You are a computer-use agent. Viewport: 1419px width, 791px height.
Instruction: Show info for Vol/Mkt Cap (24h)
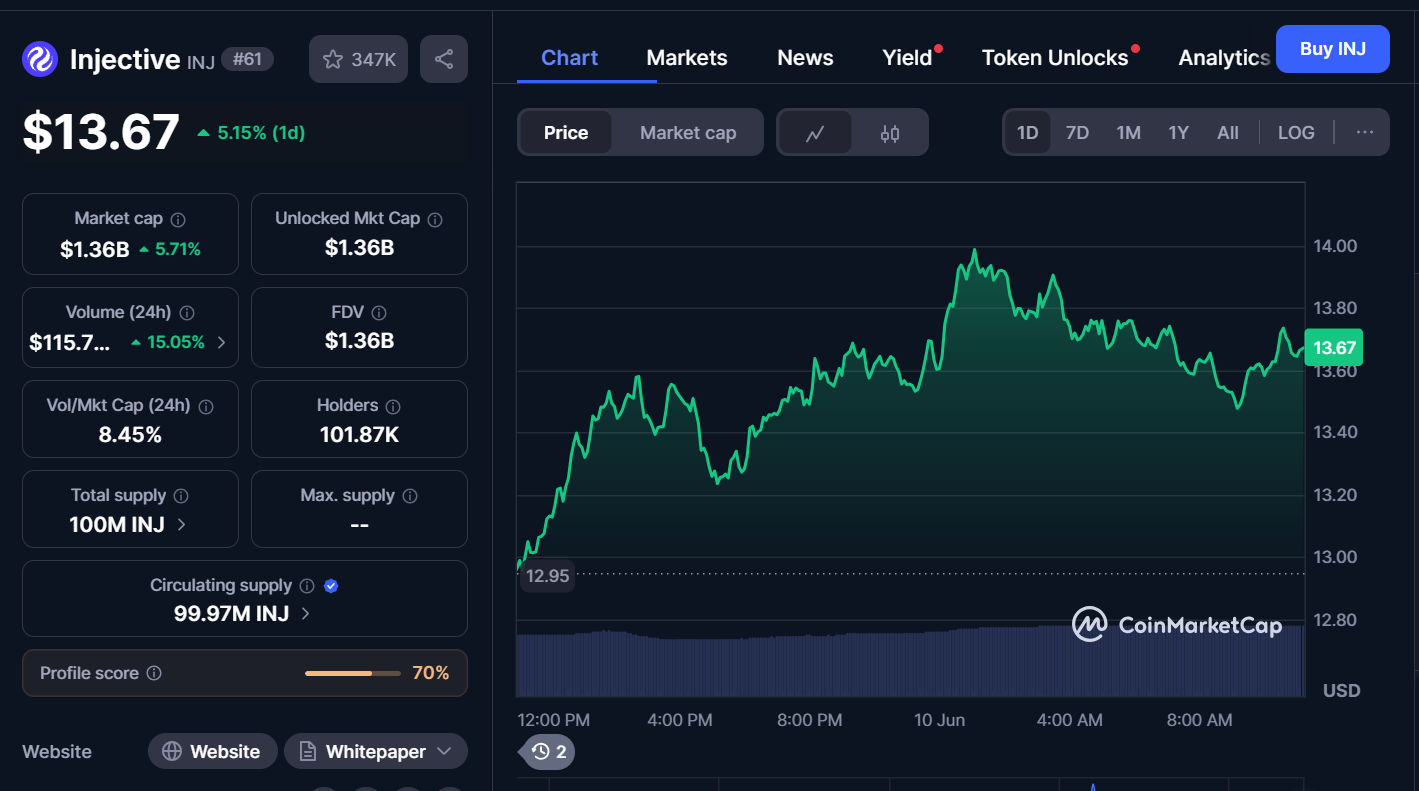click(206, 407)
